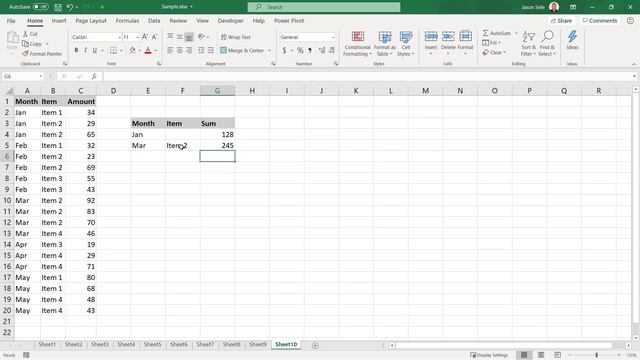Click the Paste clipboard icon
This screenshot has width=640, height=360.
point(12,38)
